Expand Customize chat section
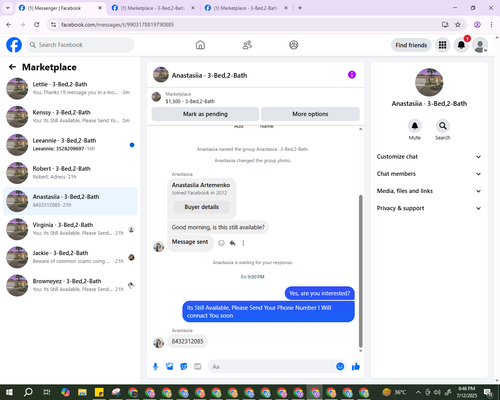The width and height of the screenshot is (500, 400). pyautogui.click(x=429, y=157)
